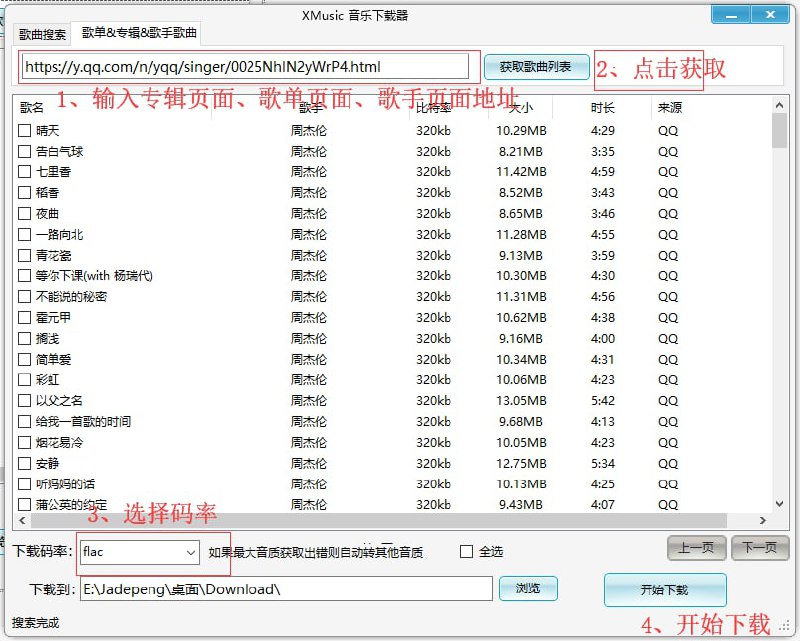This screenshot has width=800, height=641.
Task: Check the 告白气球 song checkbox
Action: click(23, 151)
